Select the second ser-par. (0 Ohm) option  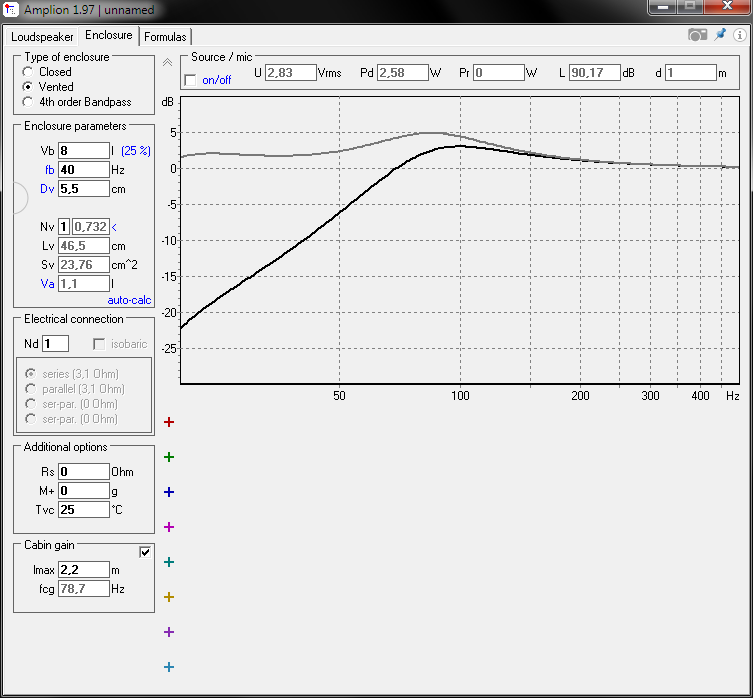coord(31,419)
